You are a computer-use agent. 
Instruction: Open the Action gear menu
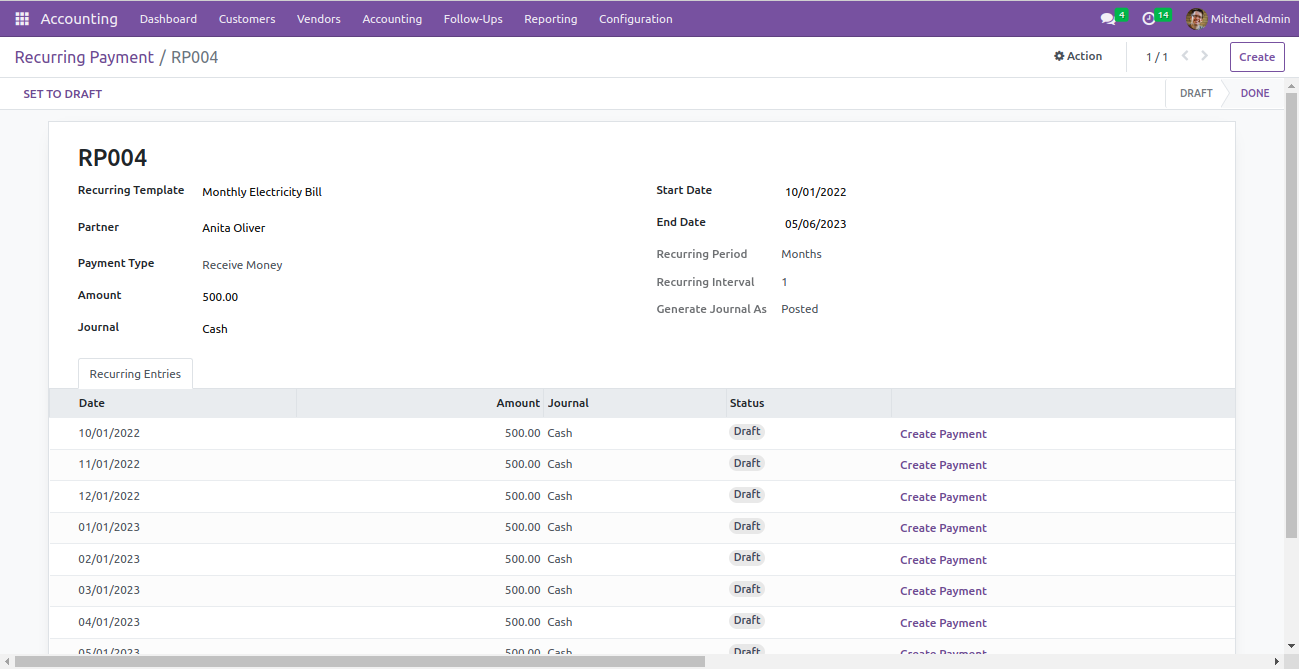pyautogui.click(x=1078, y=57)
